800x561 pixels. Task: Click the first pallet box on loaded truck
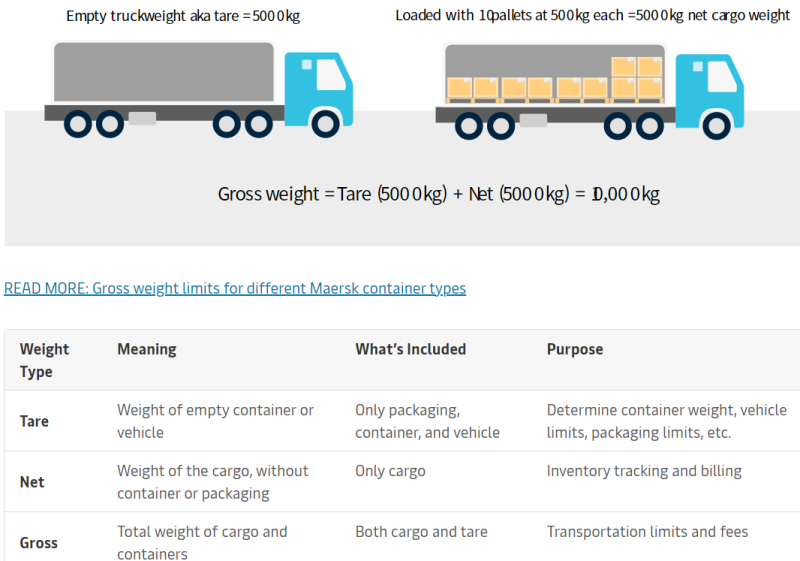coord(459,88)
